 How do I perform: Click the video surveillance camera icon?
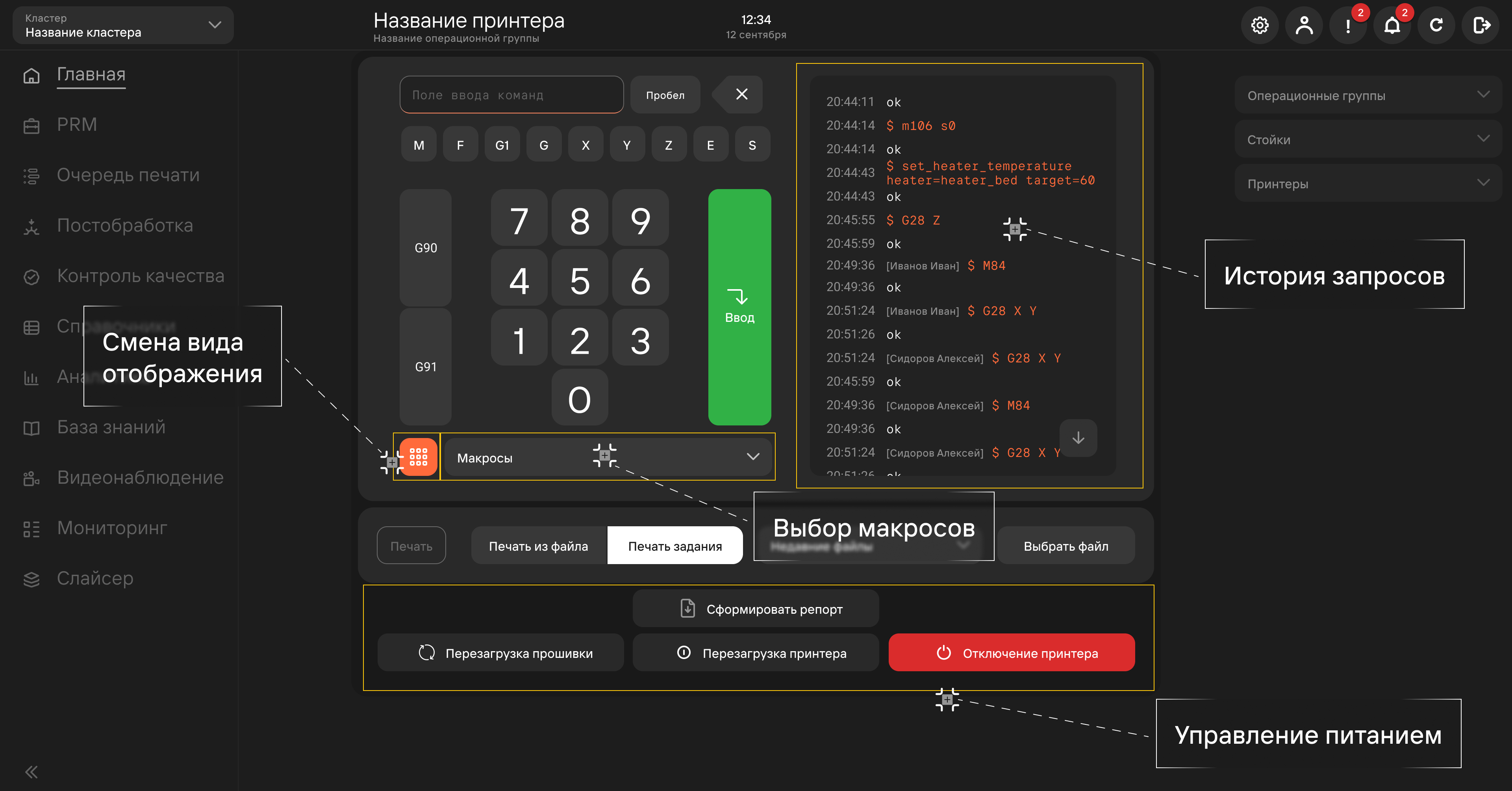pyautogui.click(x=31, y=479)
